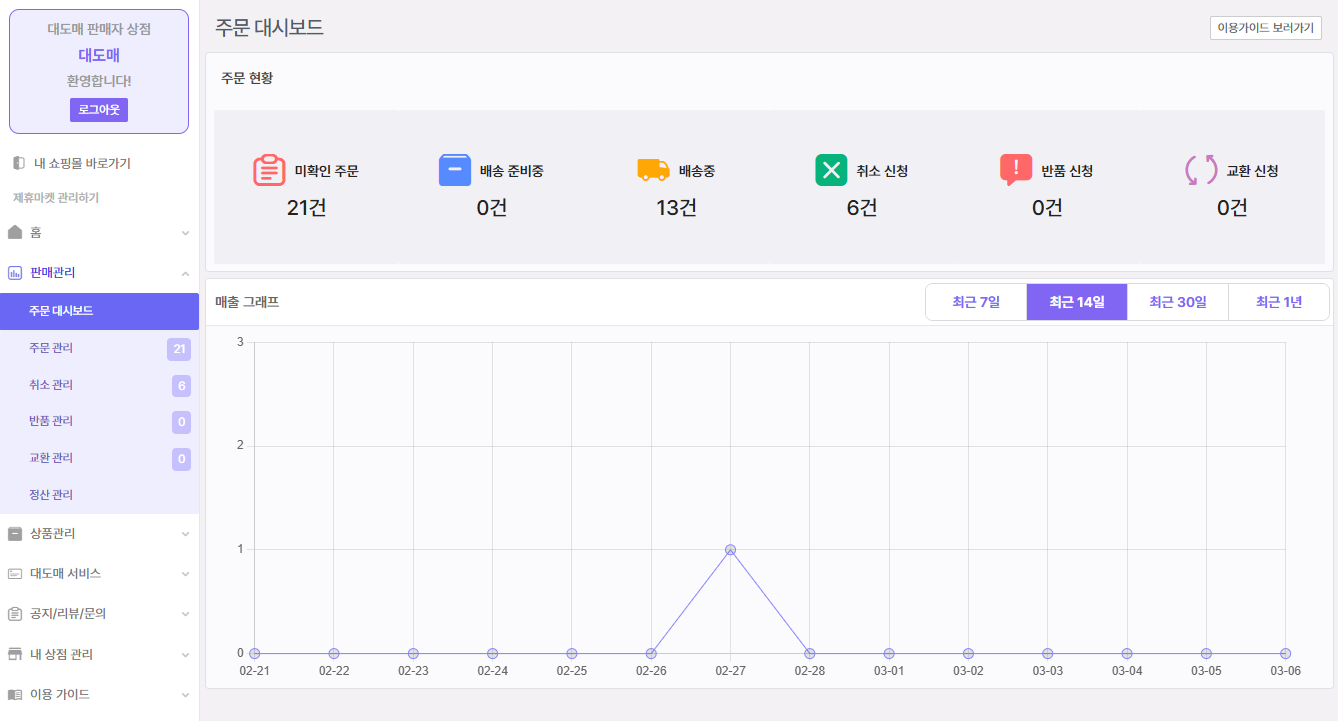
Task: Click the blue box 배송 준비중 icon
Action: click(455, 170)
